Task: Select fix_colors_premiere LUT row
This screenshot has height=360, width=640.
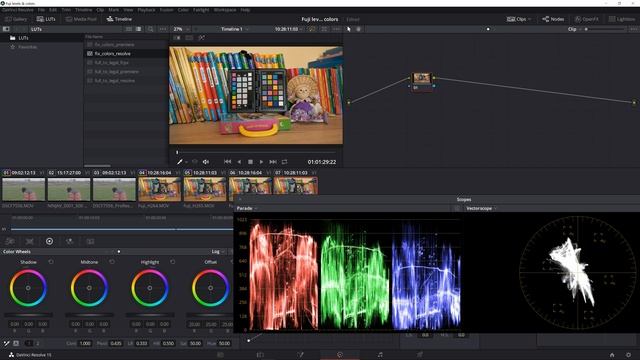Action: pyautogui.click(x=126, y=44)
